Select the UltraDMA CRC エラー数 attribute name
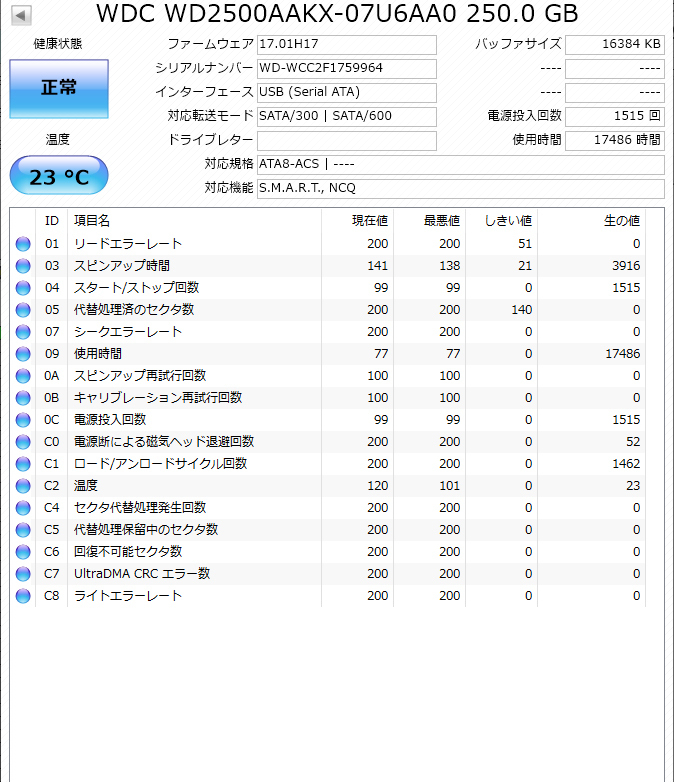 tap(142, 574)
